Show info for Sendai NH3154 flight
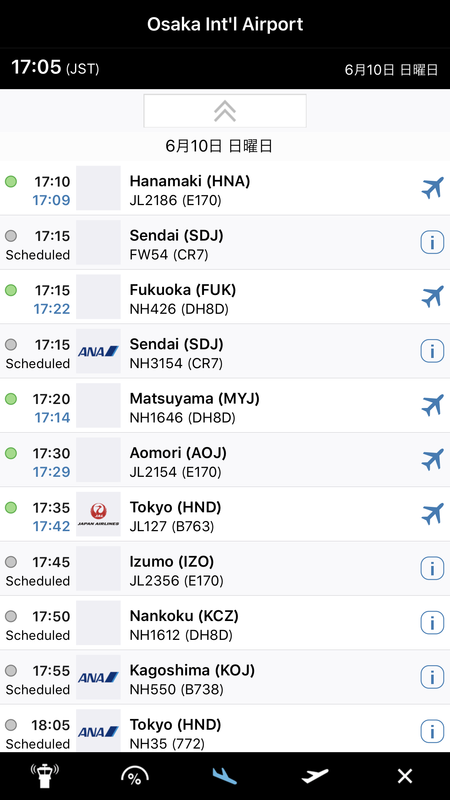The height and width of the screenshot is (800, 450). click(x=432, y=351)
